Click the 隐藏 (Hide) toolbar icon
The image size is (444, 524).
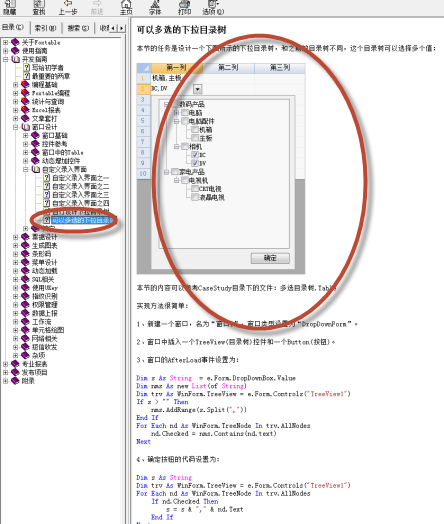click(x=9, y=7)
